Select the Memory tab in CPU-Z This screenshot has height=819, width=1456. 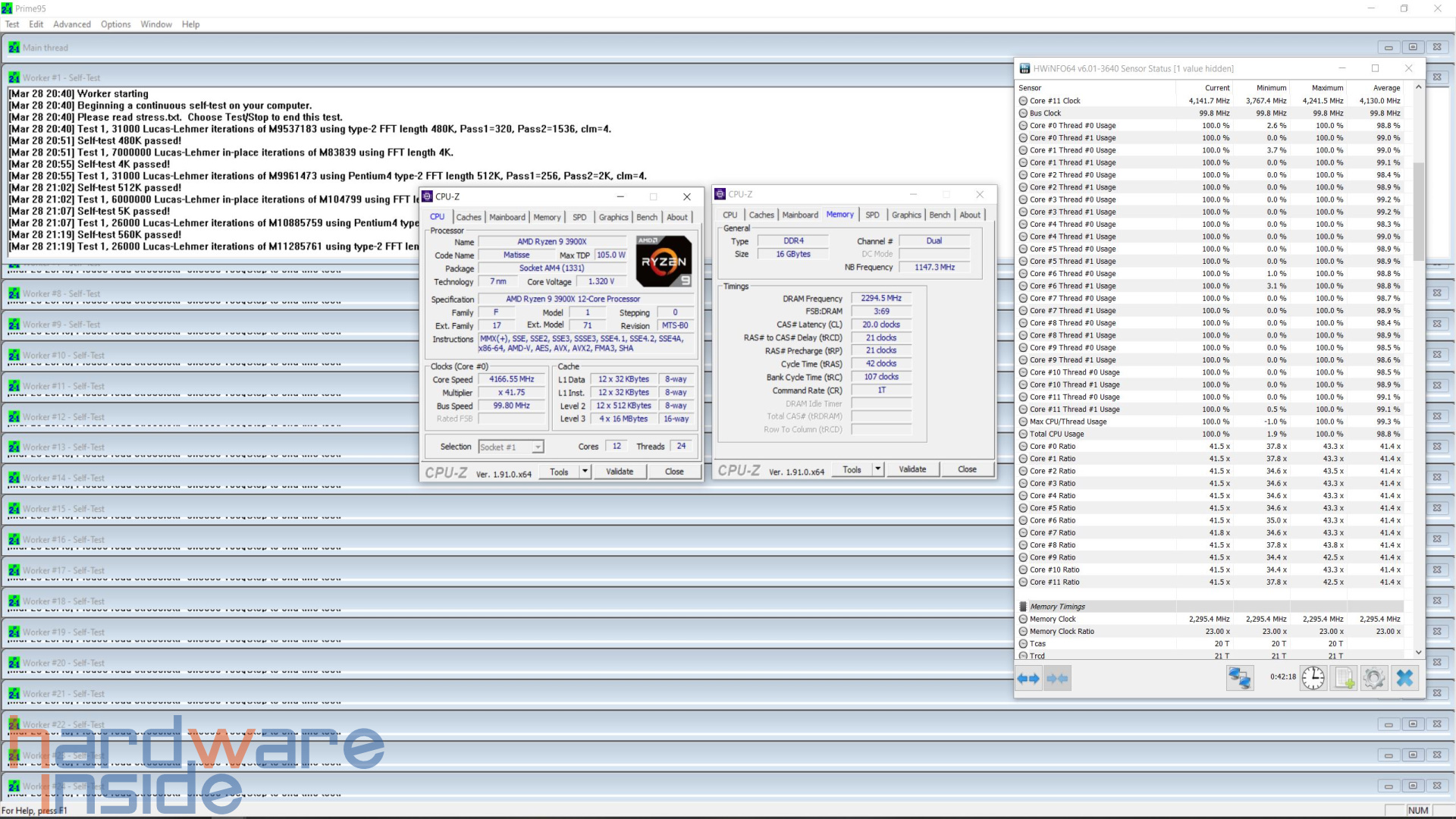click(545, 216)
